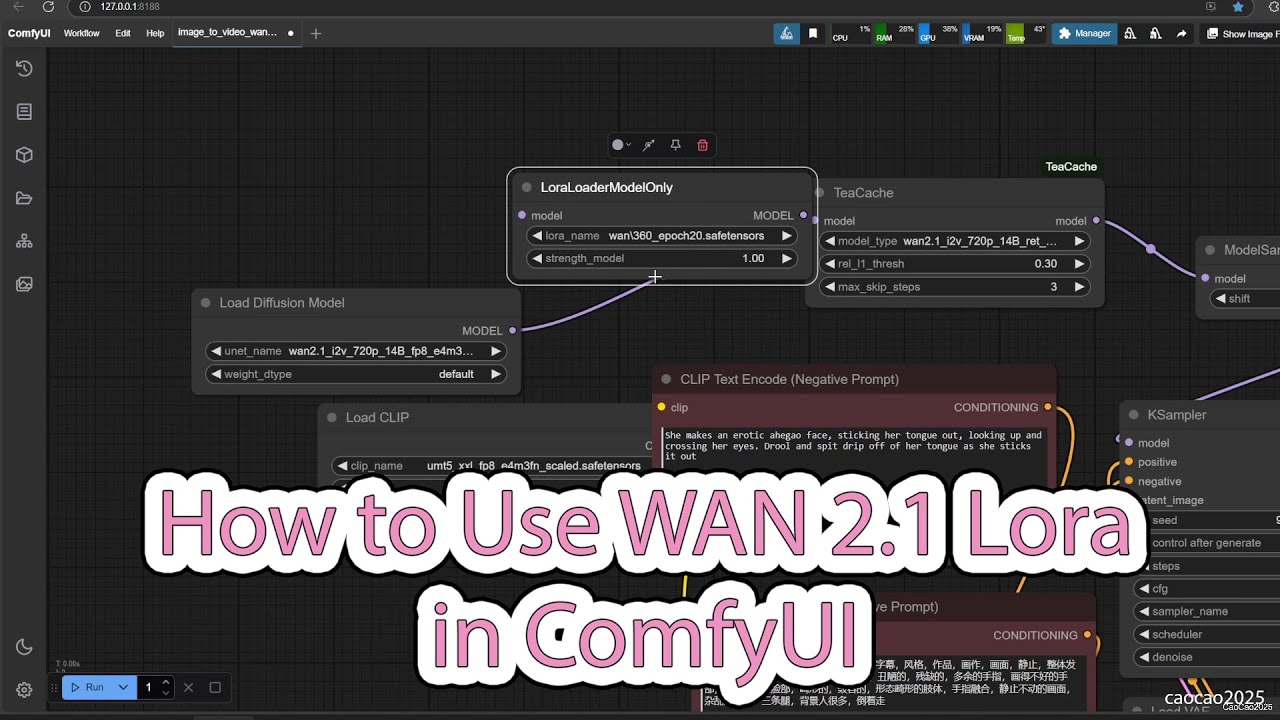
Task: Click the bypass node icon in toolbar
Action: point(648,145)
